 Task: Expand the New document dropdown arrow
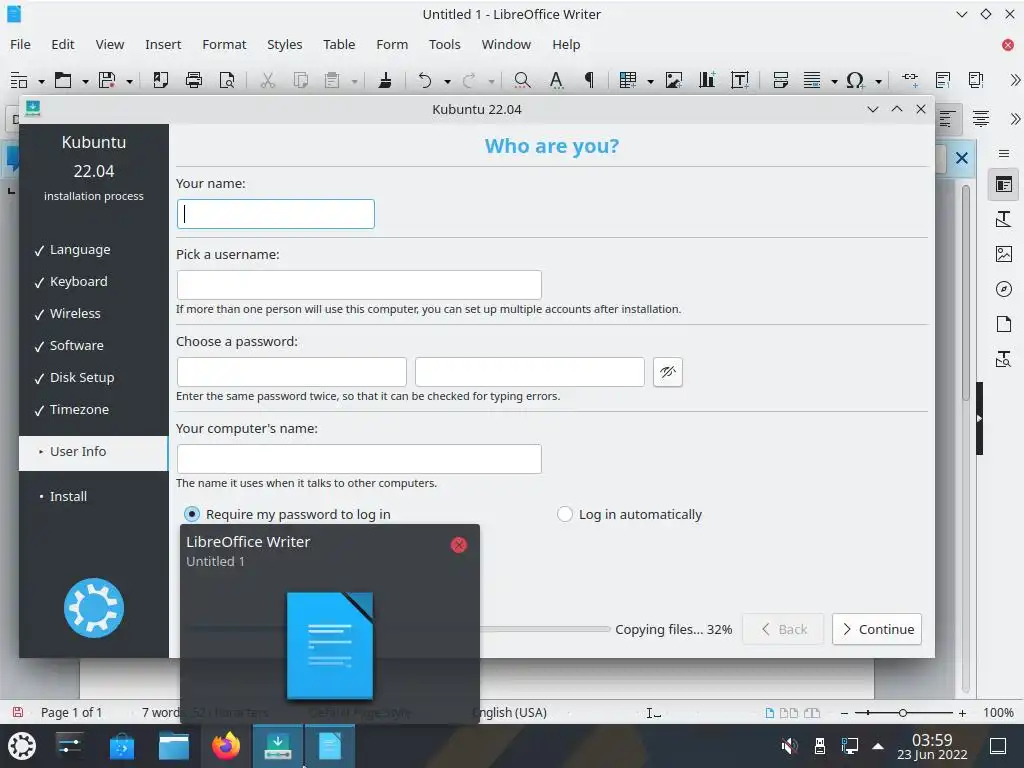pyautogui.click(x=41, y=82)
